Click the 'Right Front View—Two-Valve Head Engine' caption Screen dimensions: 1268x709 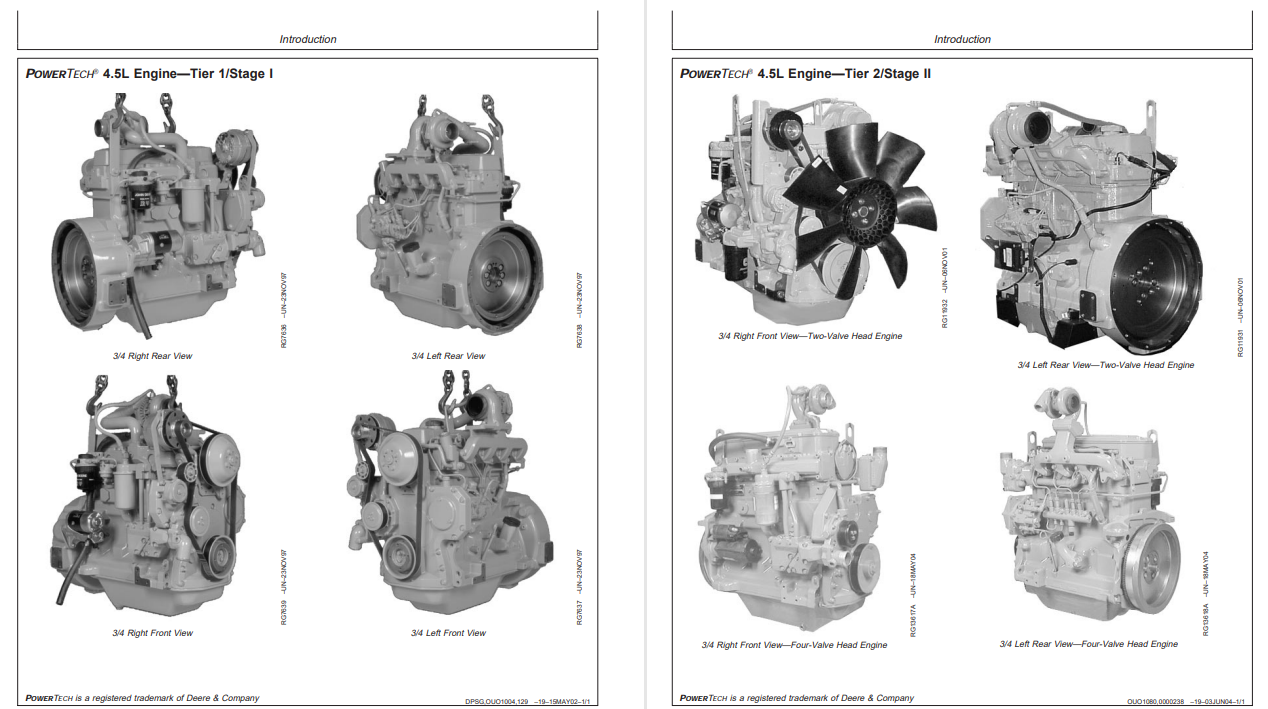pyautogui.click(x=810, y=336)
